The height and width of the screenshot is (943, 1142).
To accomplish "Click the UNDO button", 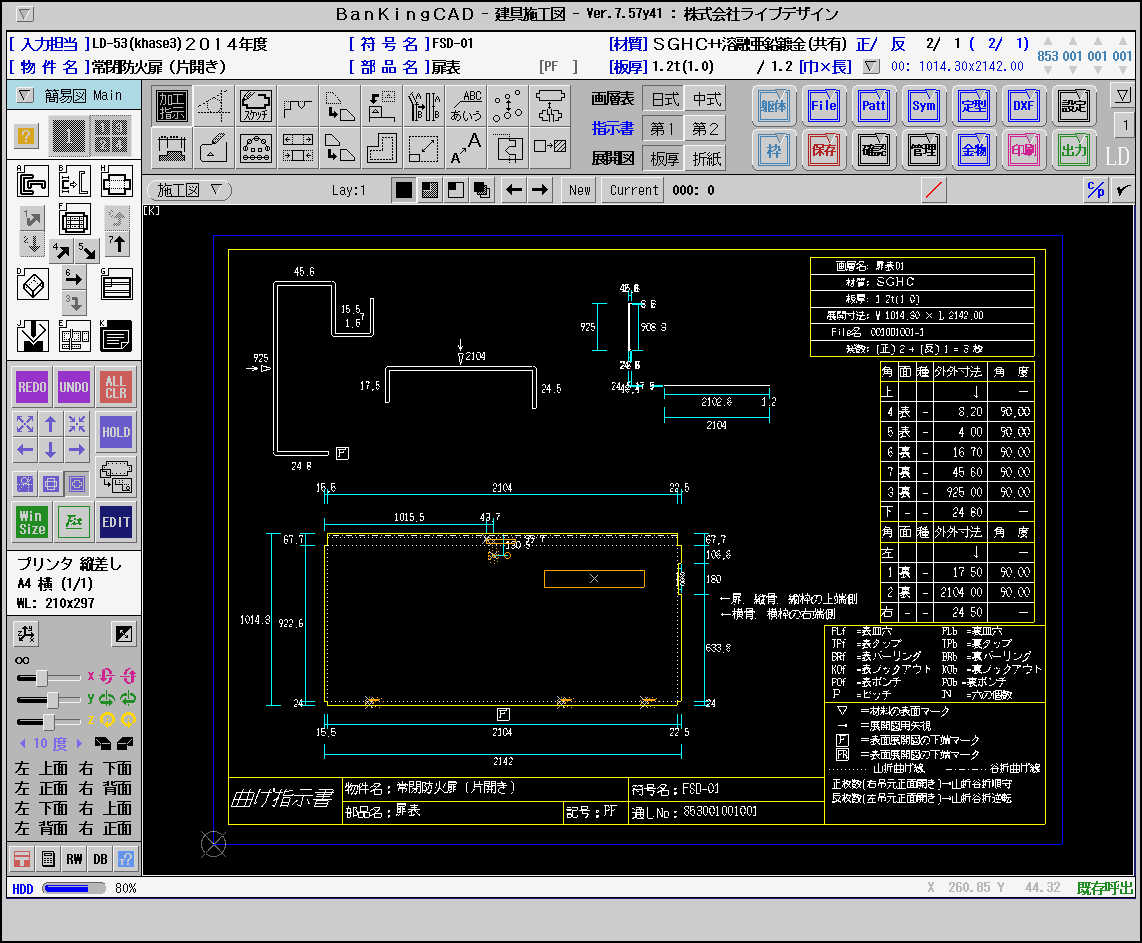I will tap(74, 387).
